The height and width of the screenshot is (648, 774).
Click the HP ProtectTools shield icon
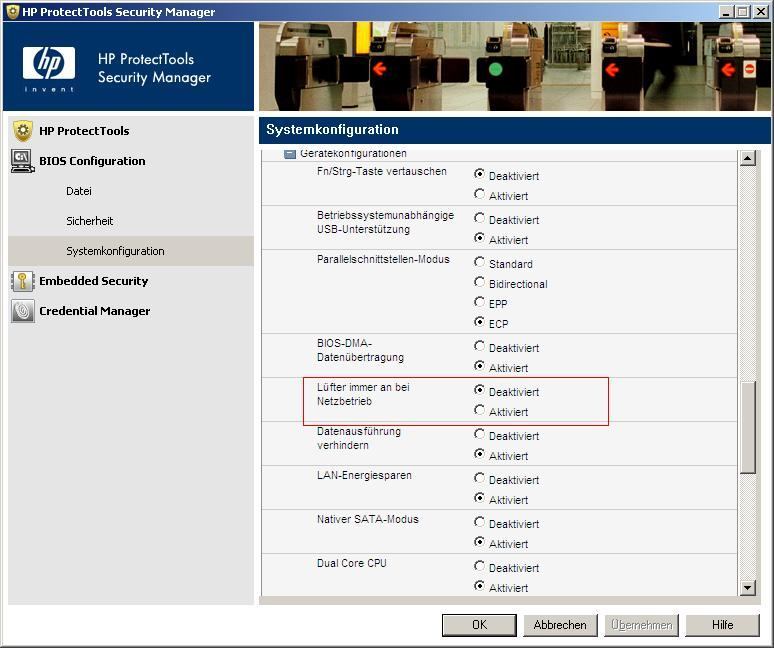click(23, 131)
